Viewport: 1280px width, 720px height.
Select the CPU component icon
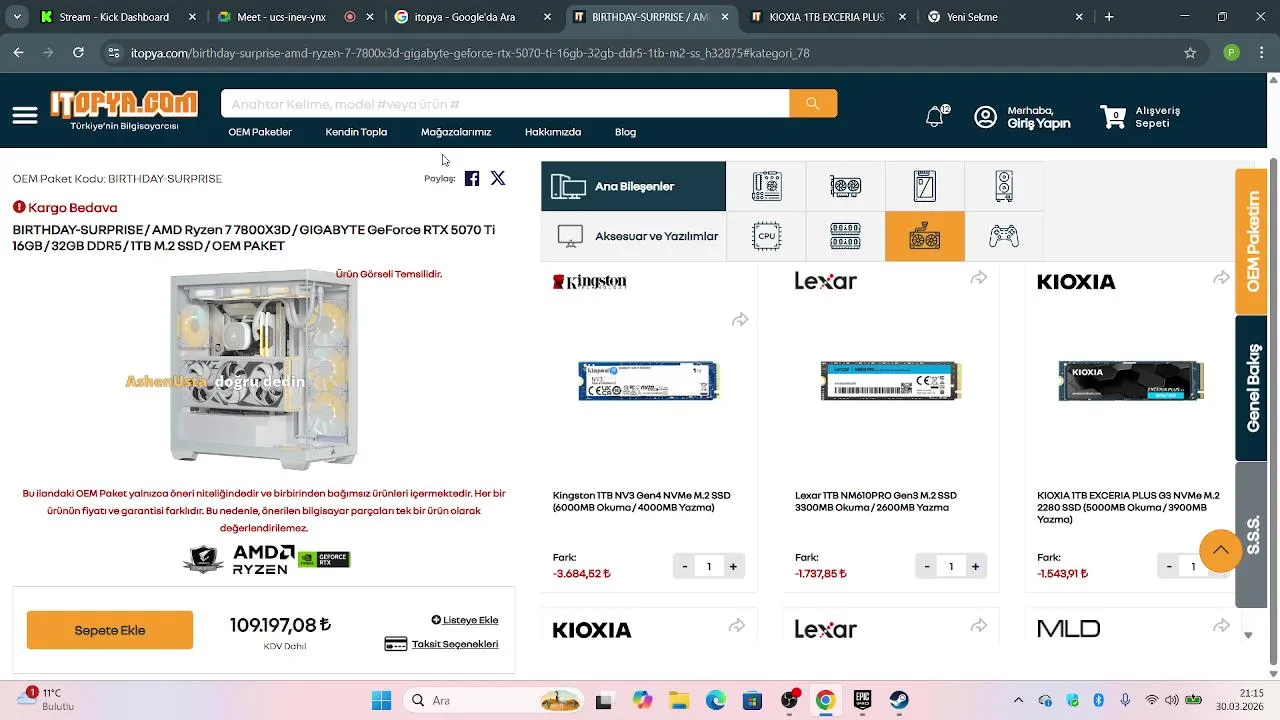(x=766, y=236)
